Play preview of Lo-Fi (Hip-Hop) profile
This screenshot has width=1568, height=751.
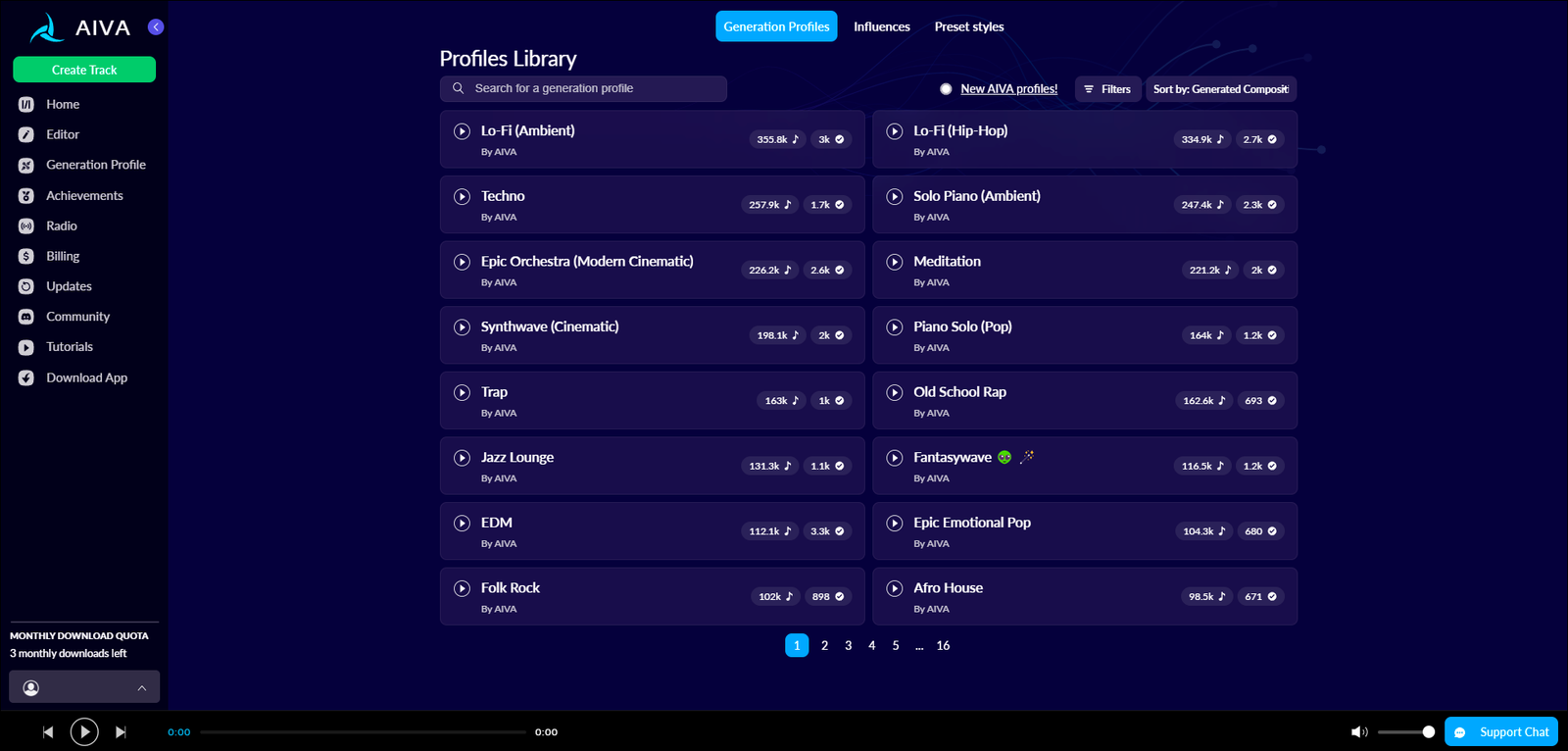pyautogui.click(x=895, y=131)
